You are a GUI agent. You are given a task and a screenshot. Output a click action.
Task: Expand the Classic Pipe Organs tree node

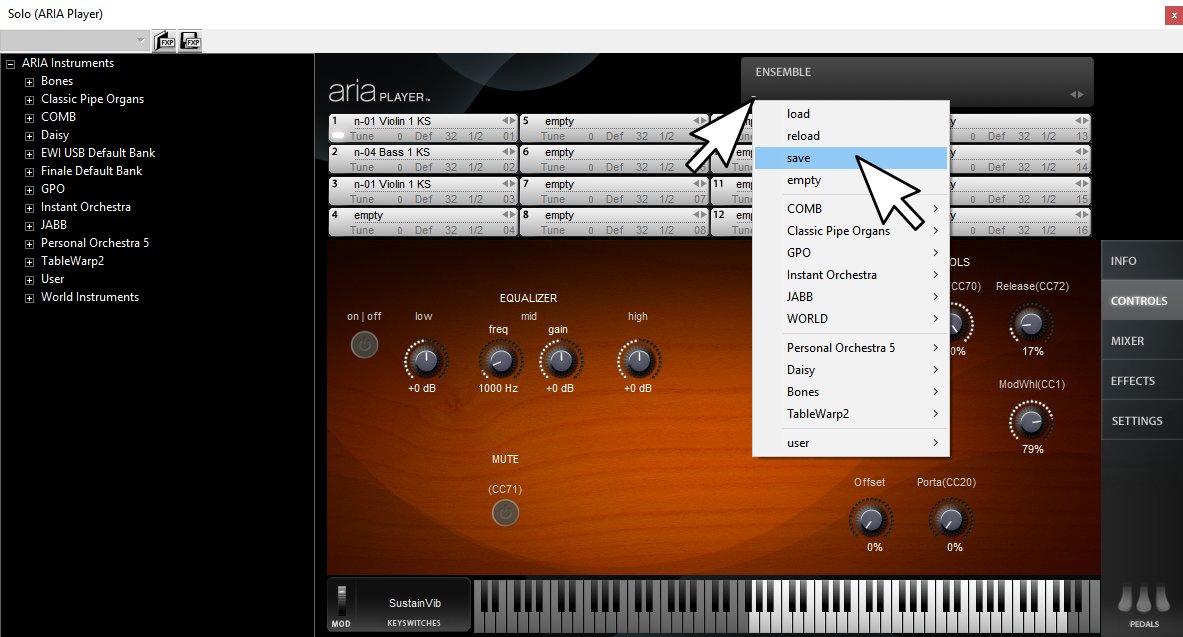(30, 99)
